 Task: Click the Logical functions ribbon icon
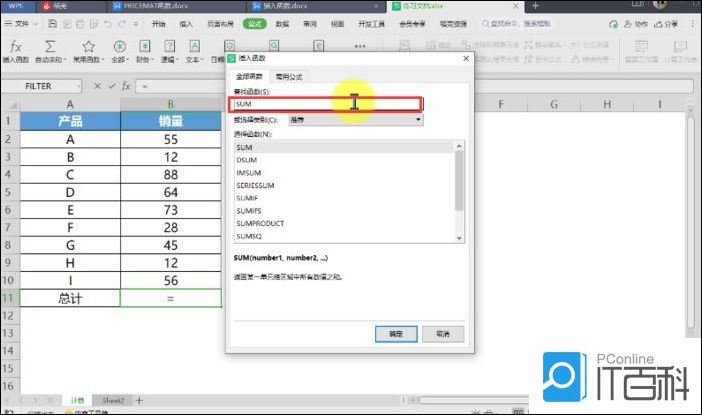[x=169, y=47]
